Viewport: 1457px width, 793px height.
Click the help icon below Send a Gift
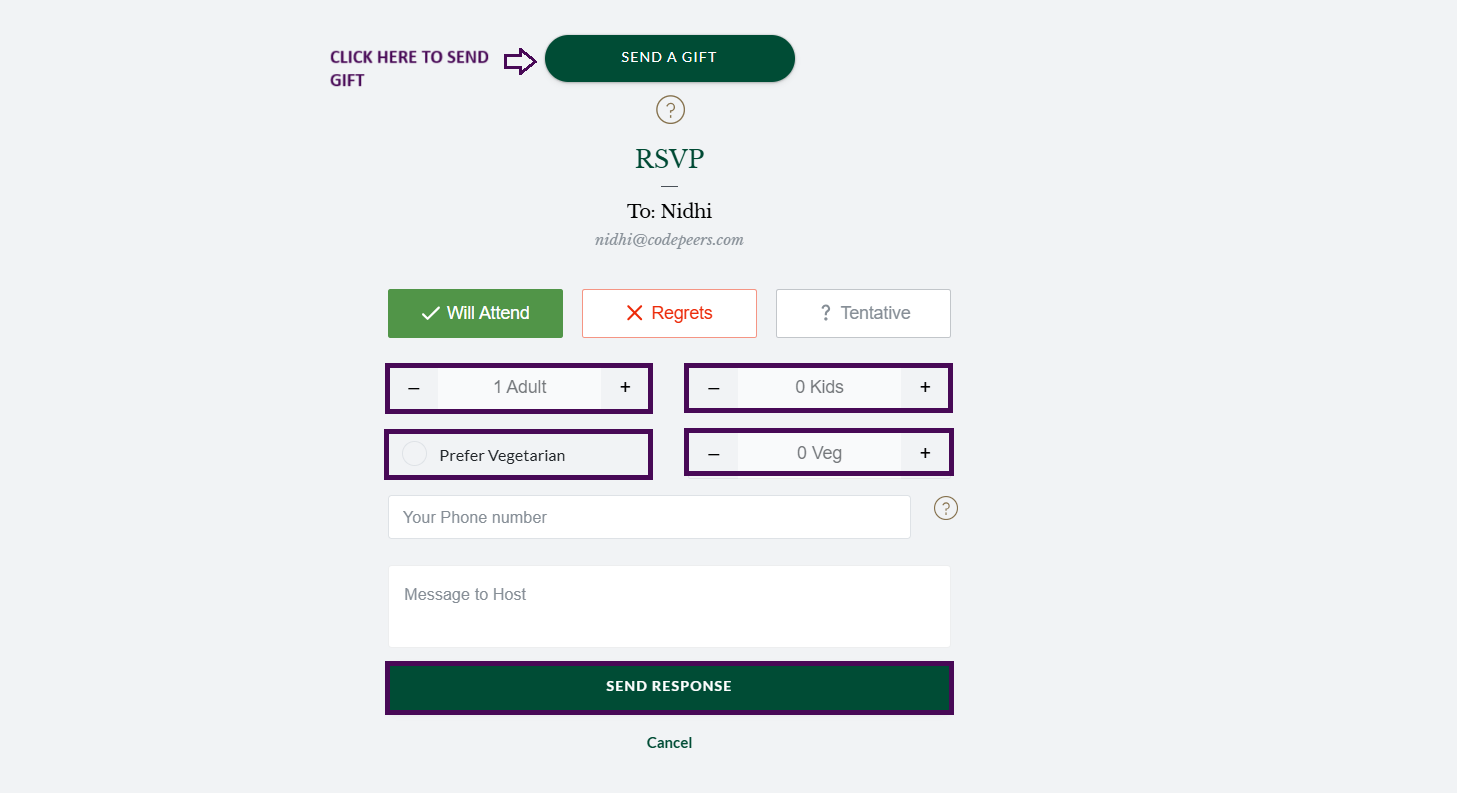[x=670, y=109]
